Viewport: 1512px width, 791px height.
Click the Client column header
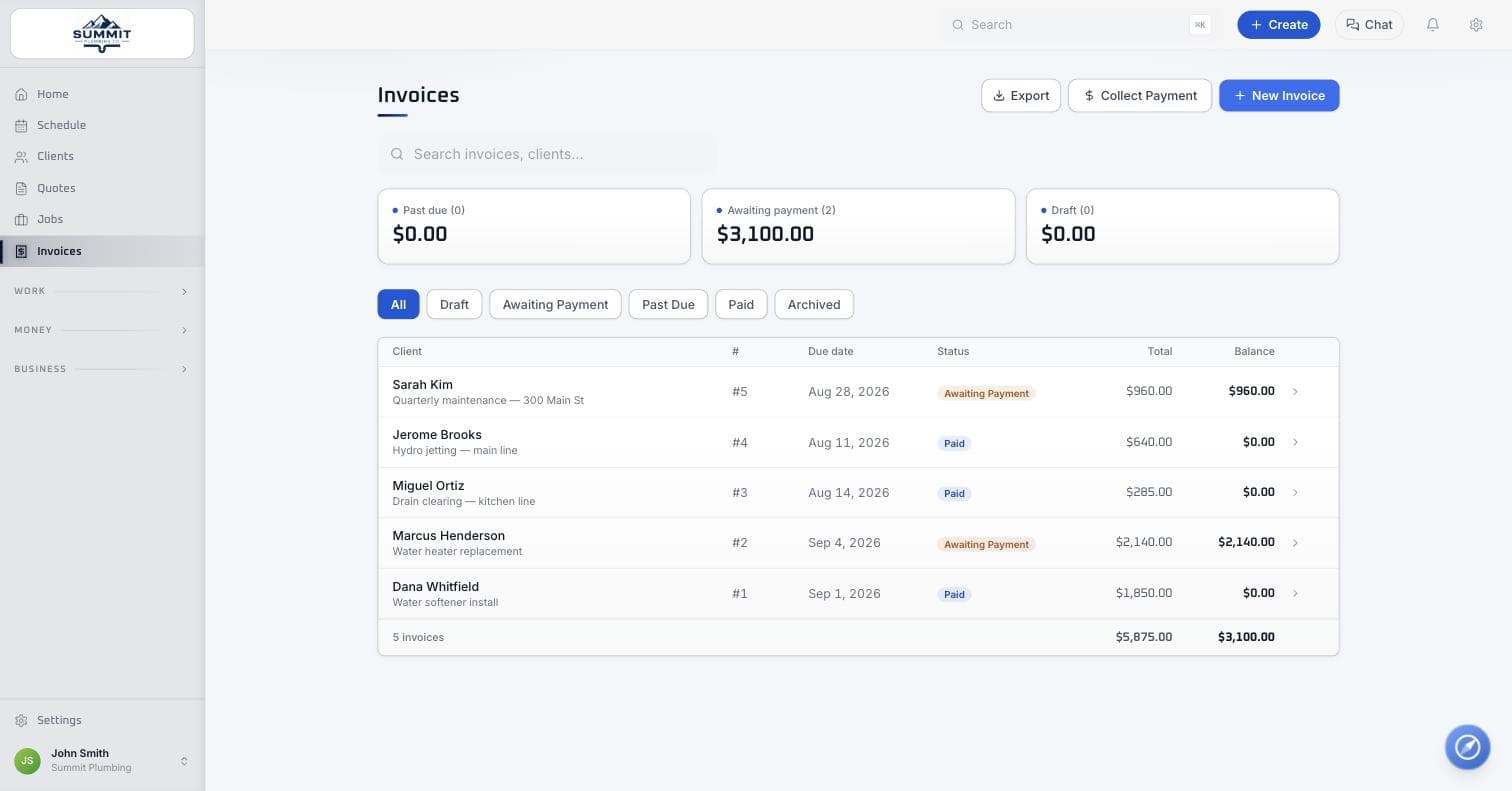tap(407, 352)
